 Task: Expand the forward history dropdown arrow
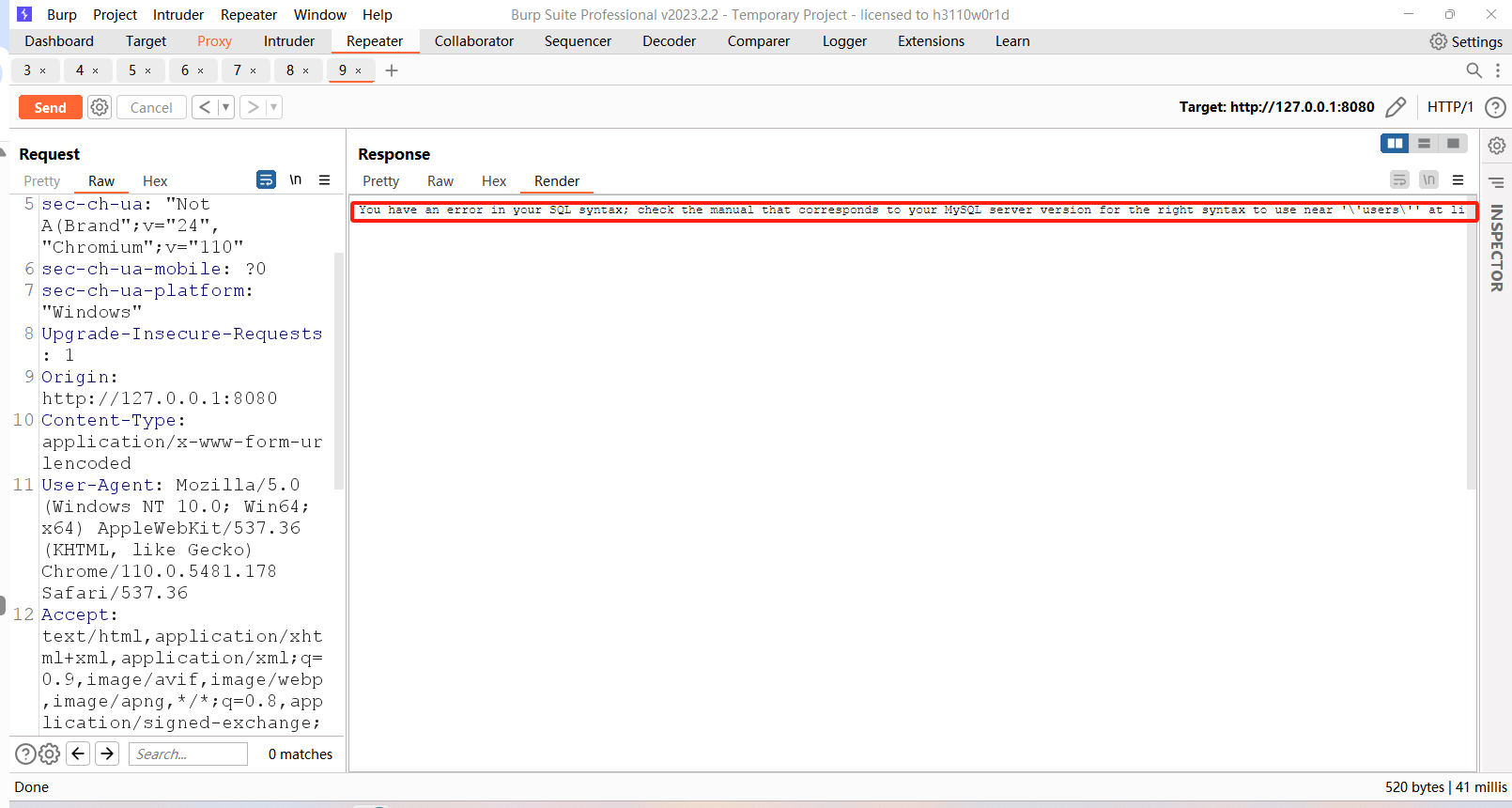(x=274, y=107)
